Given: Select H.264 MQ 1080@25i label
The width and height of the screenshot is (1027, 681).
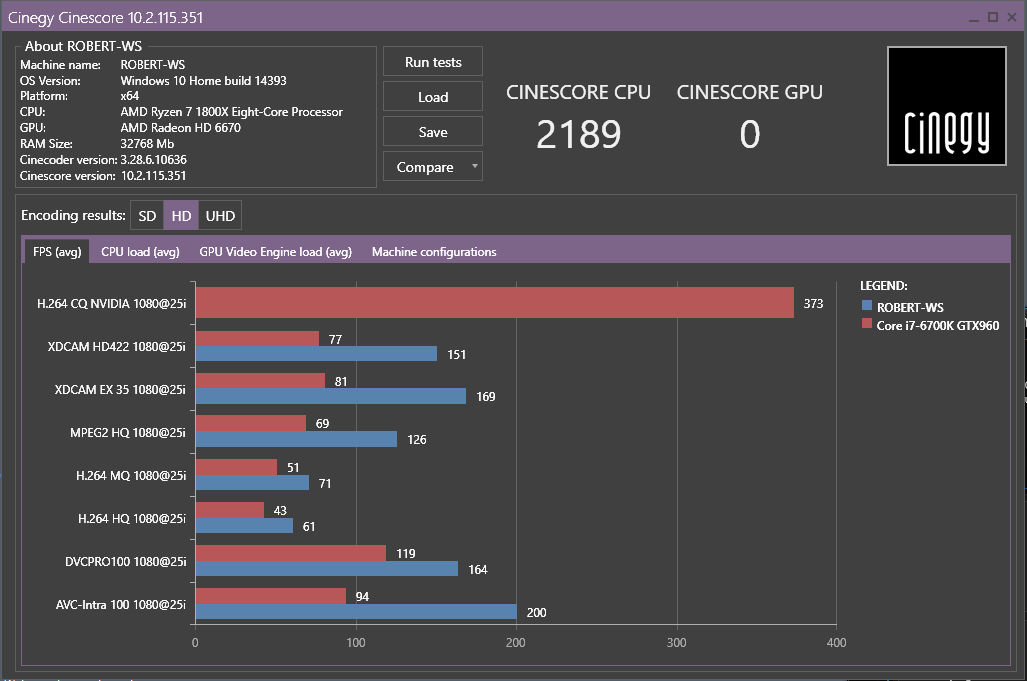Looking at the screenshot, I should point(131,475).
